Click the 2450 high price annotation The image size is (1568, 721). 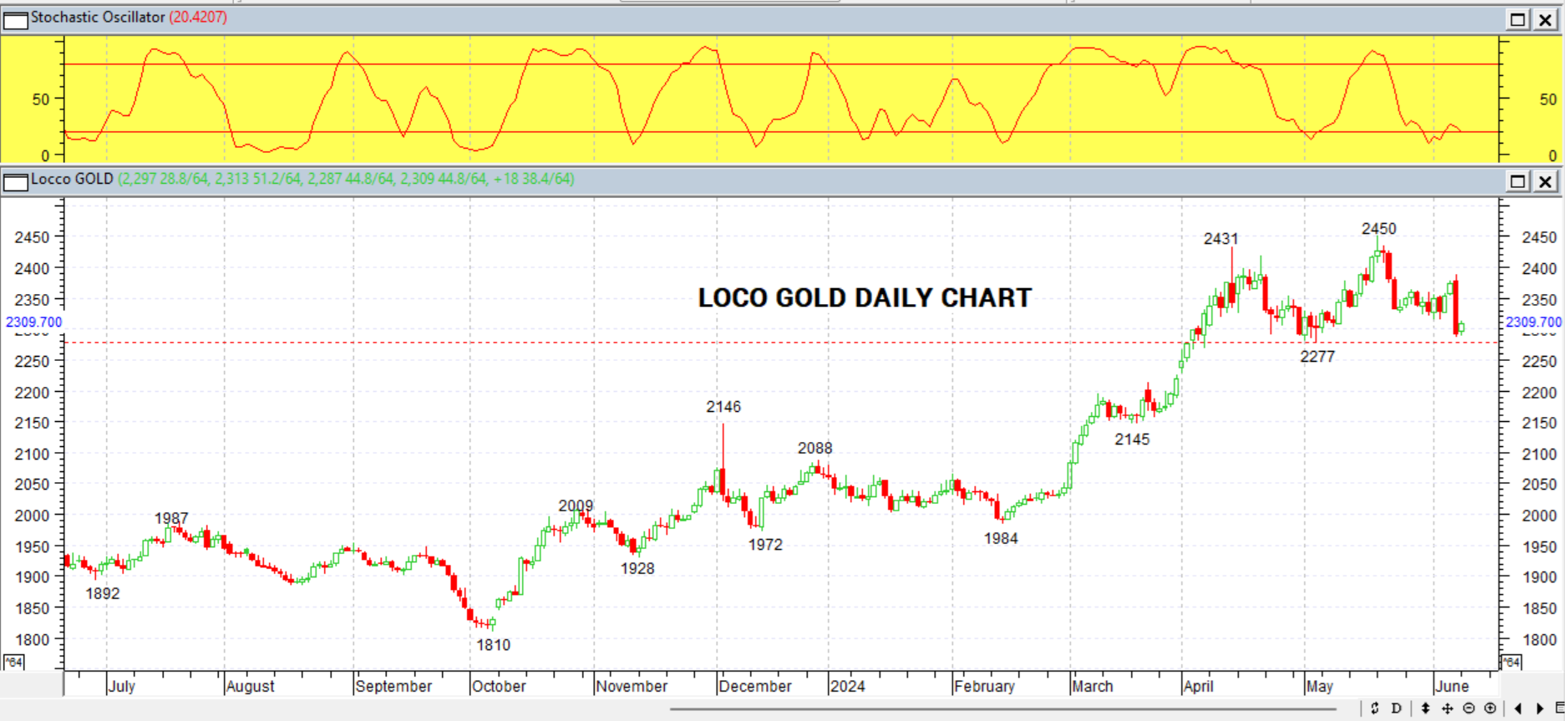[1378, 229]
